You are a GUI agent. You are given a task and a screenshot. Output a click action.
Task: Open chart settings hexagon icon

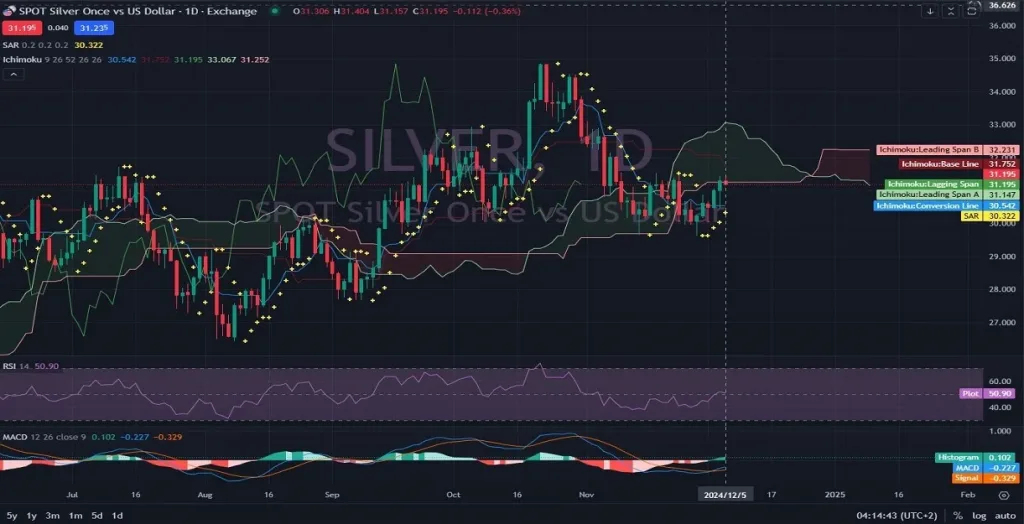tap(1004, 495)
